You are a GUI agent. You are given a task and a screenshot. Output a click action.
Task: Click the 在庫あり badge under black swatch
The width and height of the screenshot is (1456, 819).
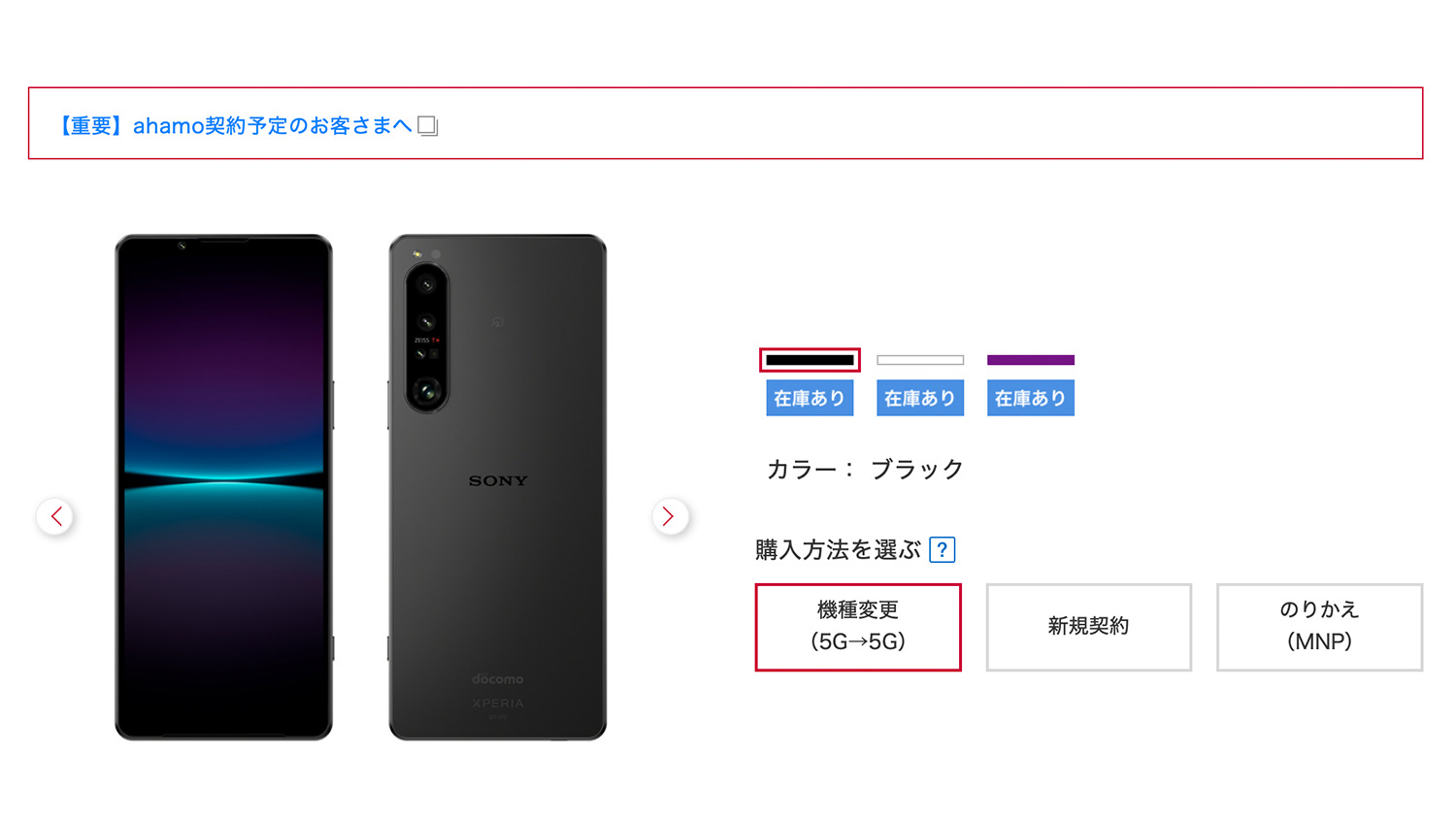click(x=810, y=398)
